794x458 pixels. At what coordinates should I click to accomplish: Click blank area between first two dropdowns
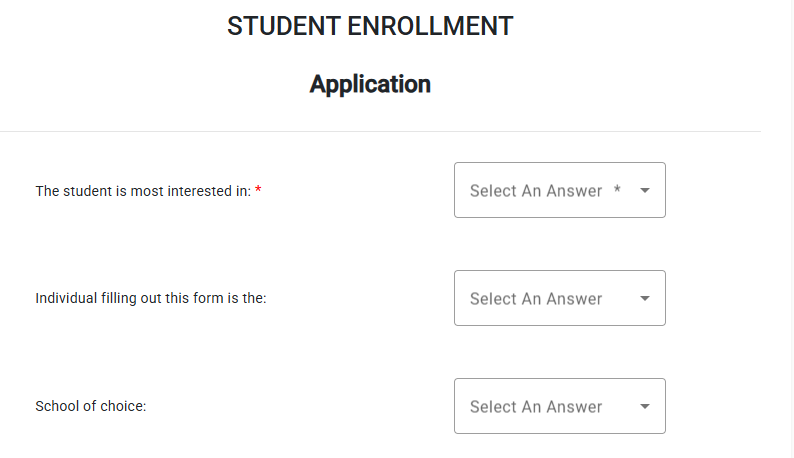click(x=559, y=244)
